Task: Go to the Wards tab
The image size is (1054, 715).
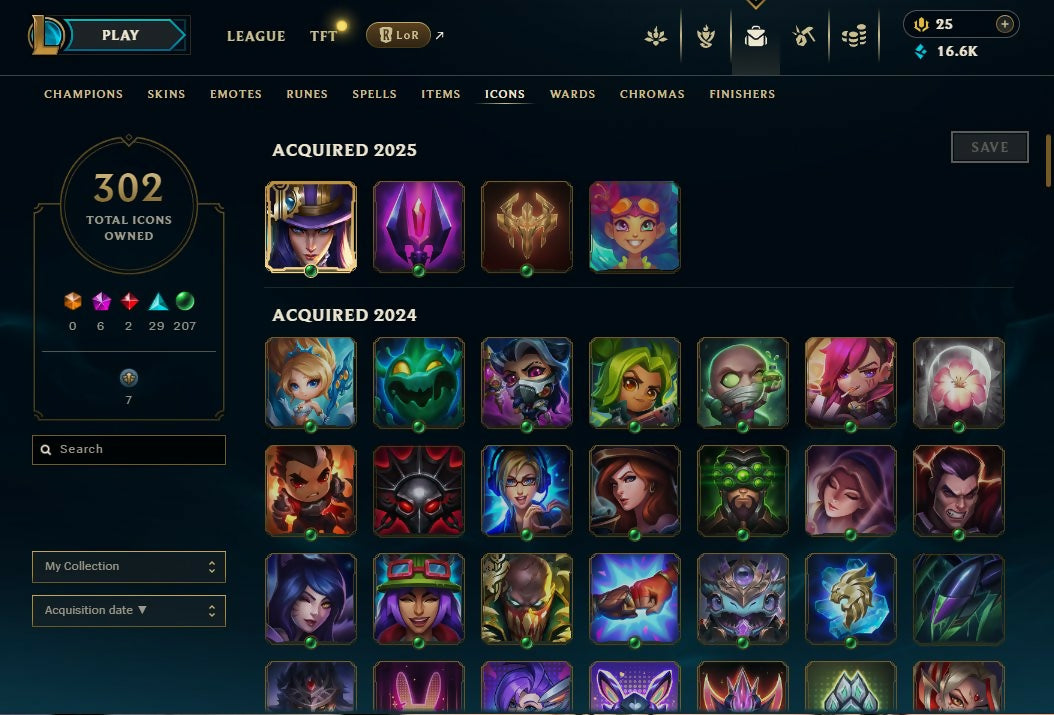Action: coord(572,94)
